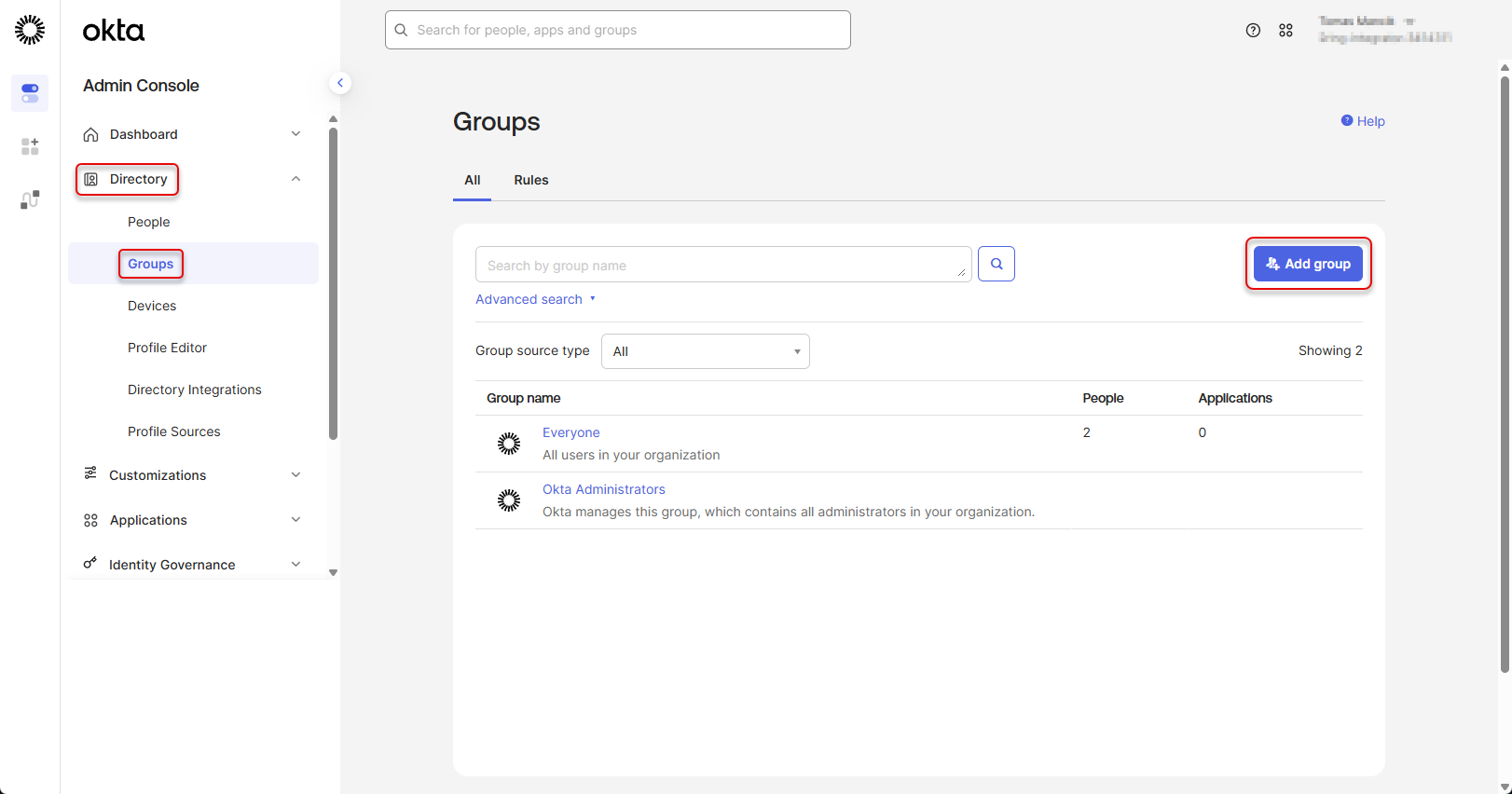Click the Okta sunburst logo icon
The image size is (1512, 794).
pyautogui.click(x=30, y=30)
